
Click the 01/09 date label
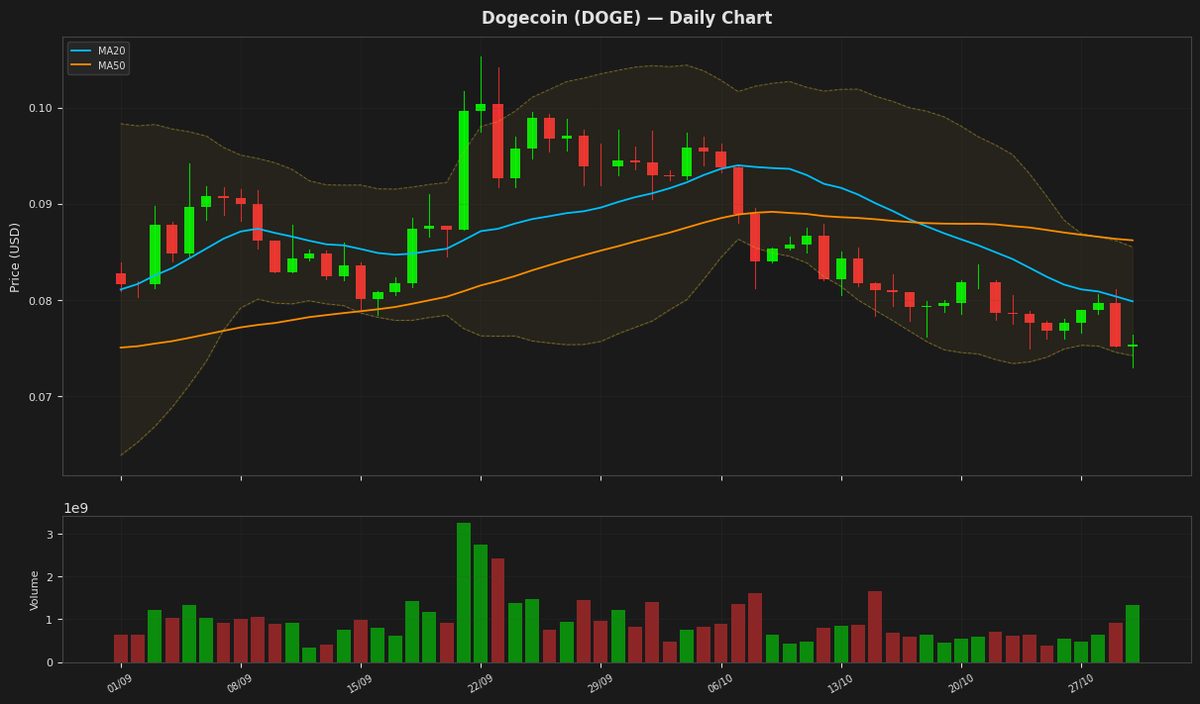click(x=119, y=683)
